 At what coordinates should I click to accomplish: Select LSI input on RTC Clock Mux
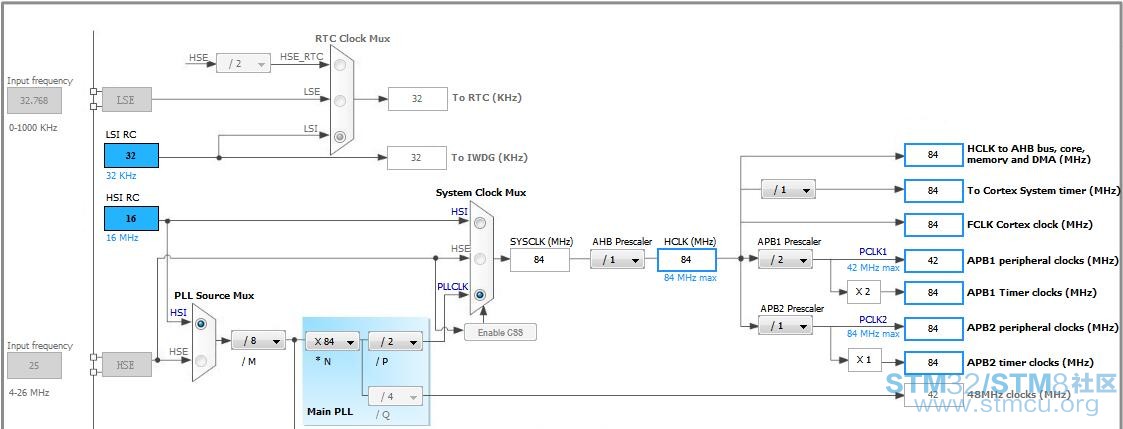(x=339, y=136)
